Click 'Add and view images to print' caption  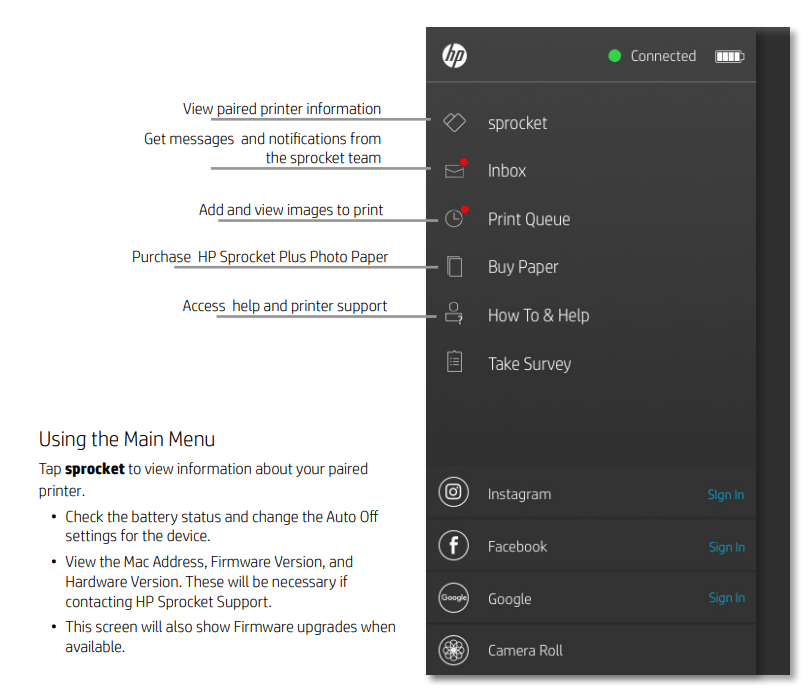tap(291, 210)
